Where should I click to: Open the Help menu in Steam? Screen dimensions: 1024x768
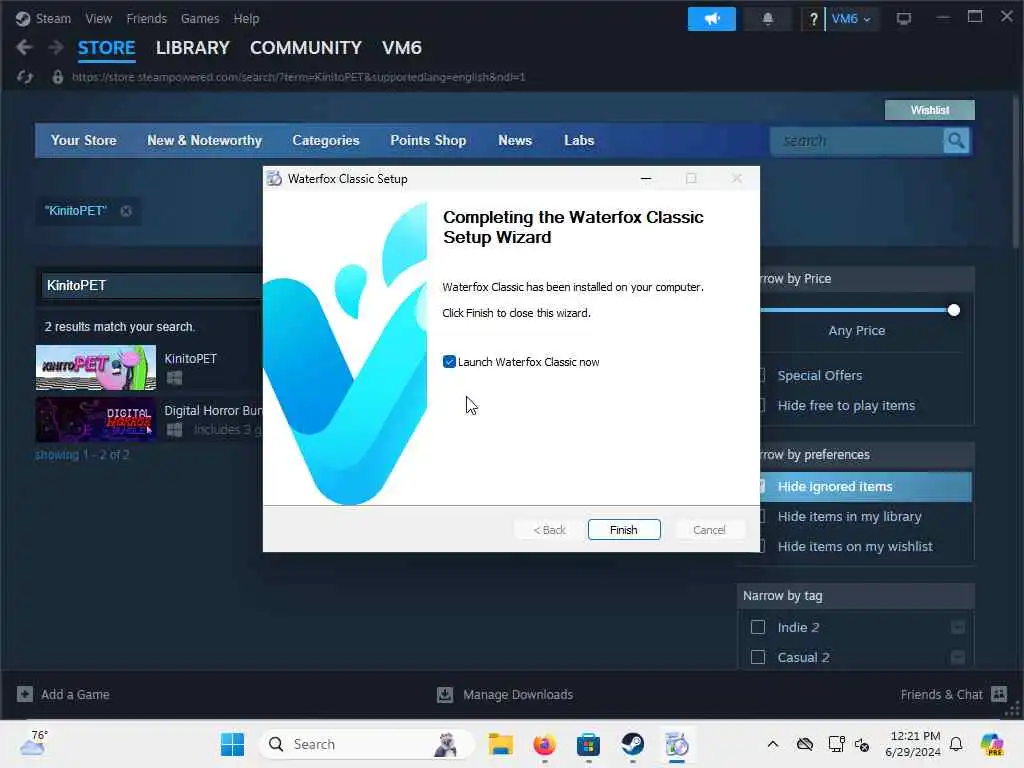click(246, 18)
